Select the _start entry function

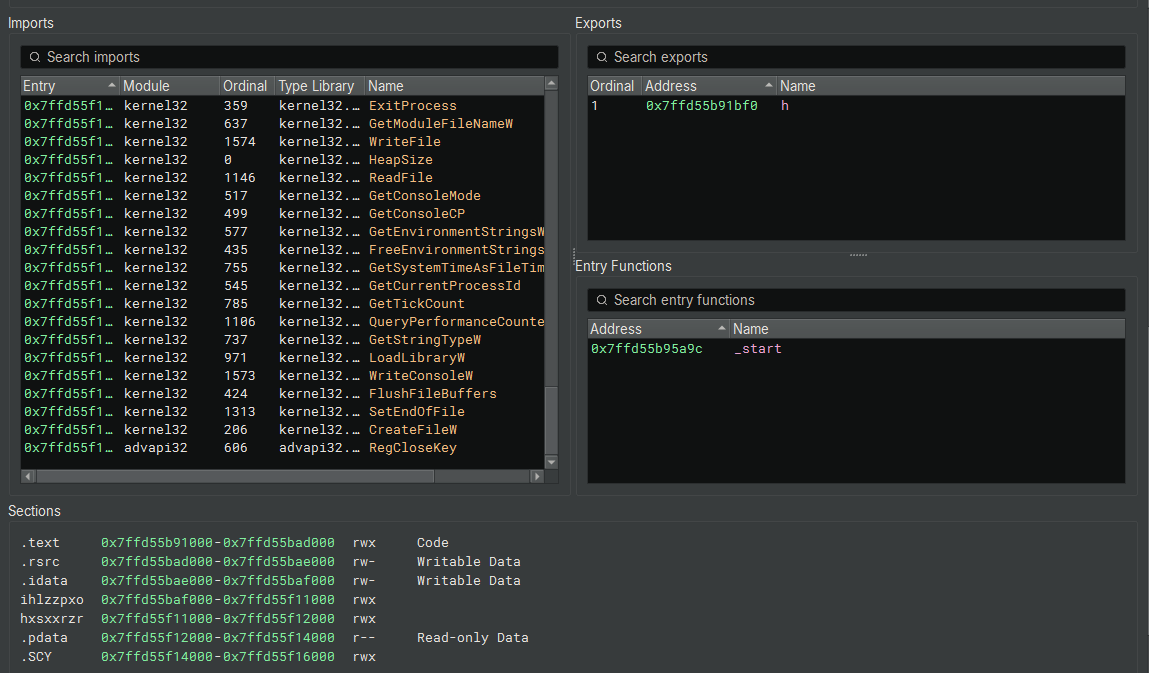click(x=755, y=349)
